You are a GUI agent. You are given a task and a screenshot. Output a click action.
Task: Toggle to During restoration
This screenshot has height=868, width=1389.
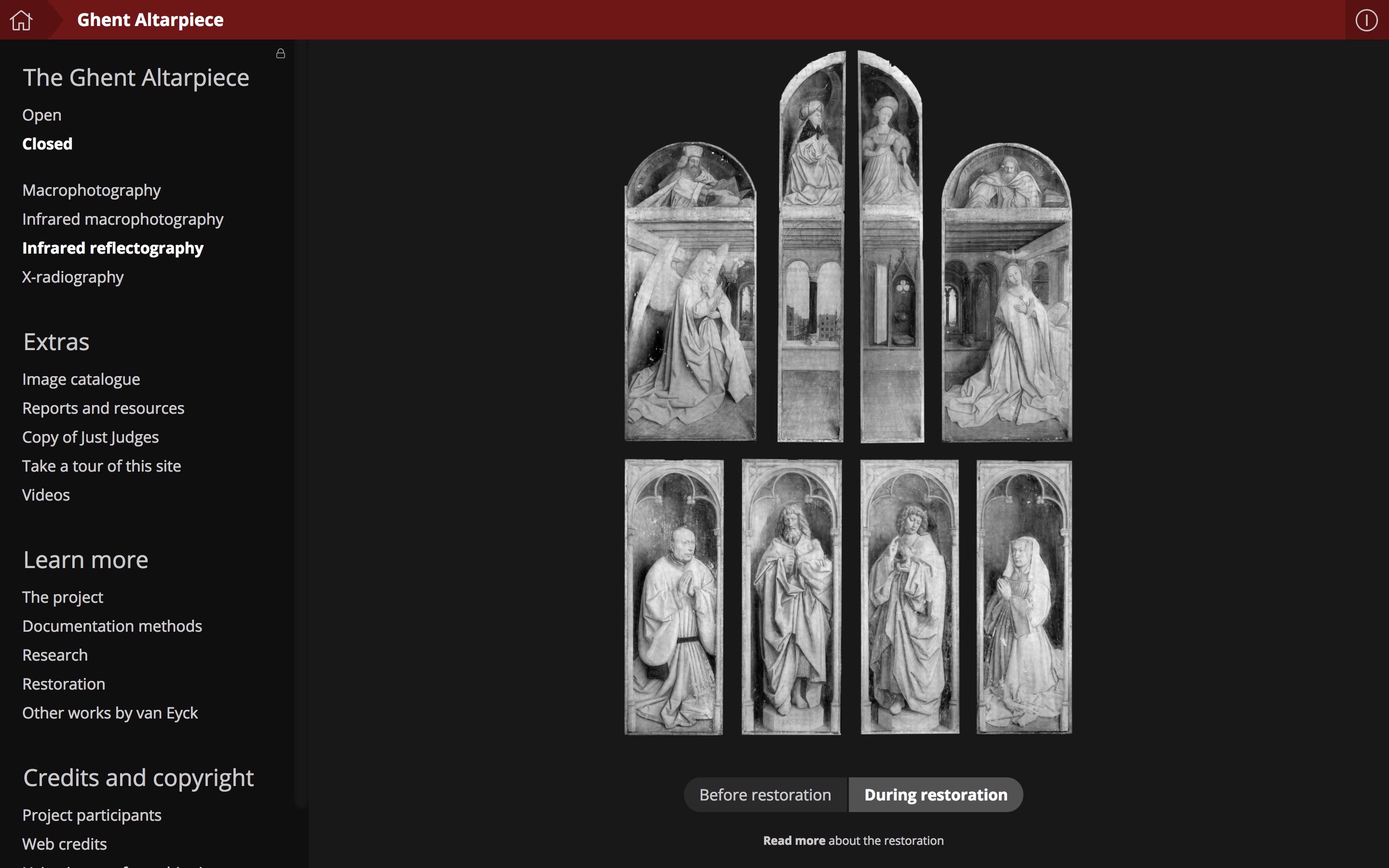pos(936,795)
